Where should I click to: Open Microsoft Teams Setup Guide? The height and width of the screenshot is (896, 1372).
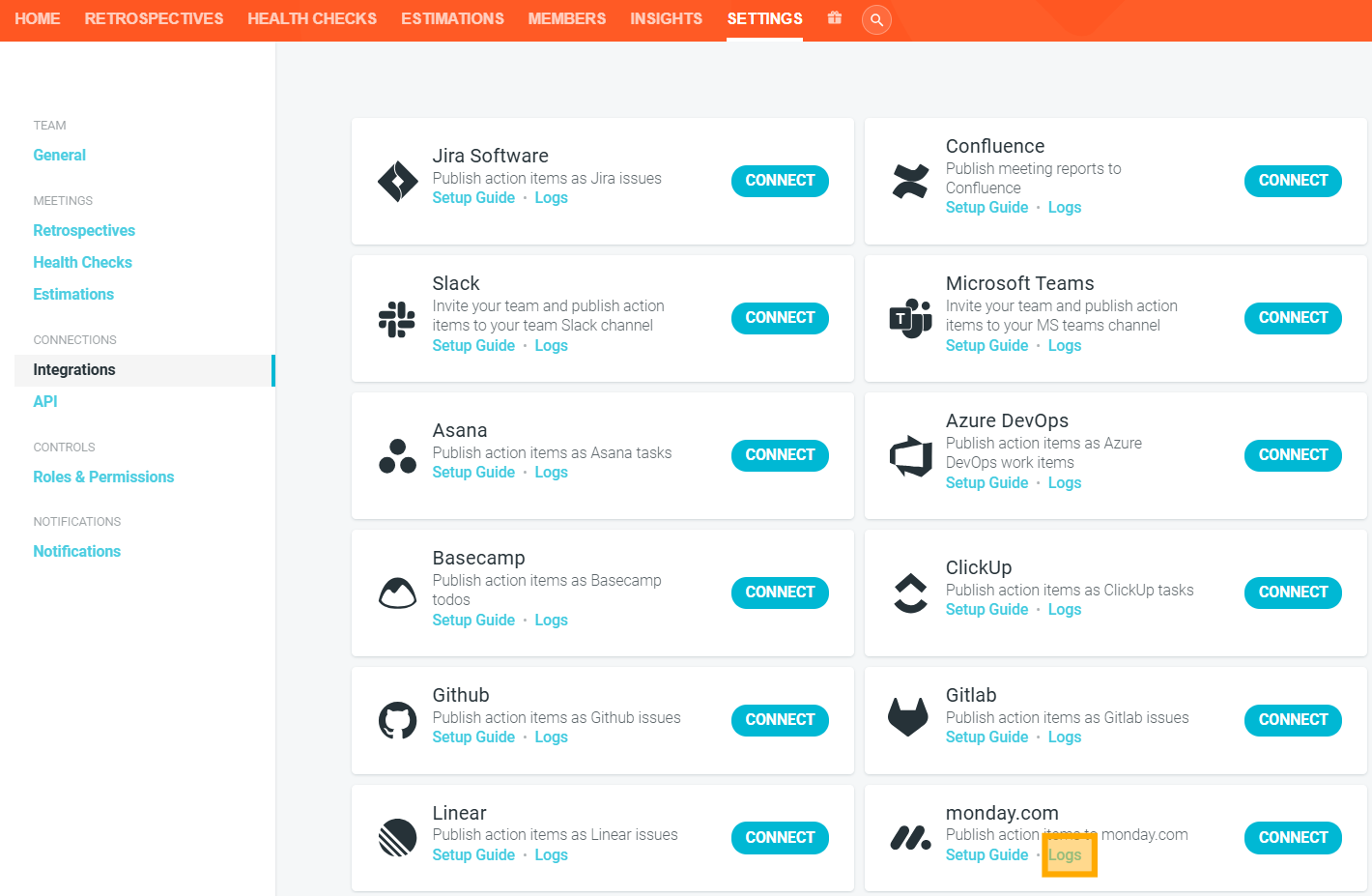tap(986, 346)
